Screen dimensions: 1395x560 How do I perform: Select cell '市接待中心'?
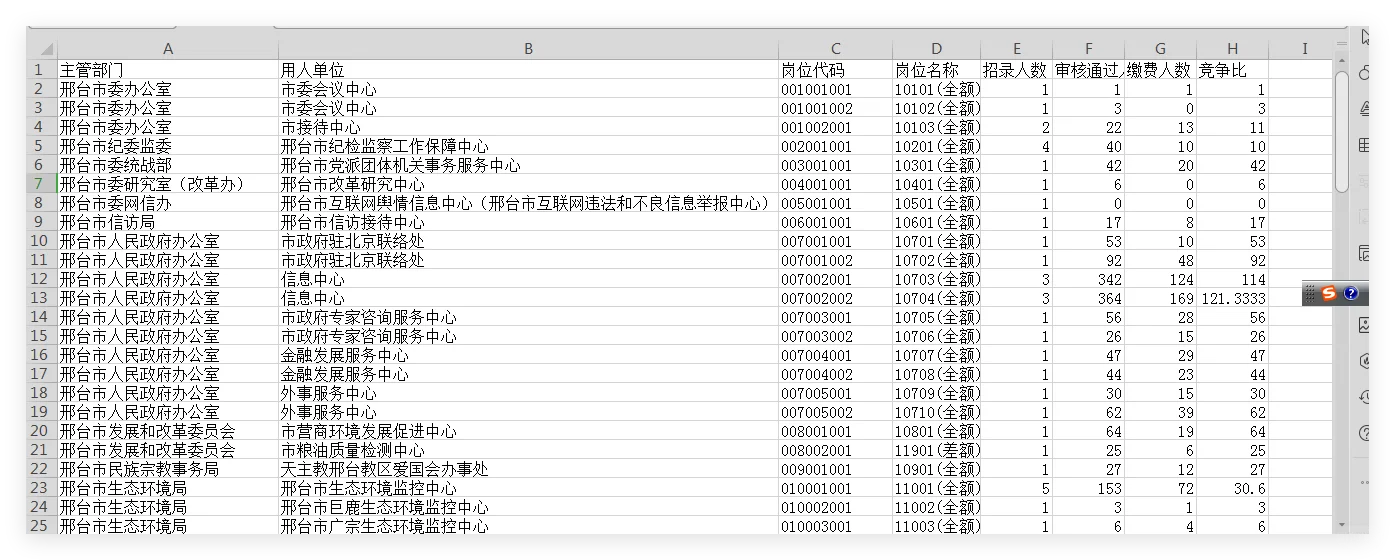click(528, 127)
